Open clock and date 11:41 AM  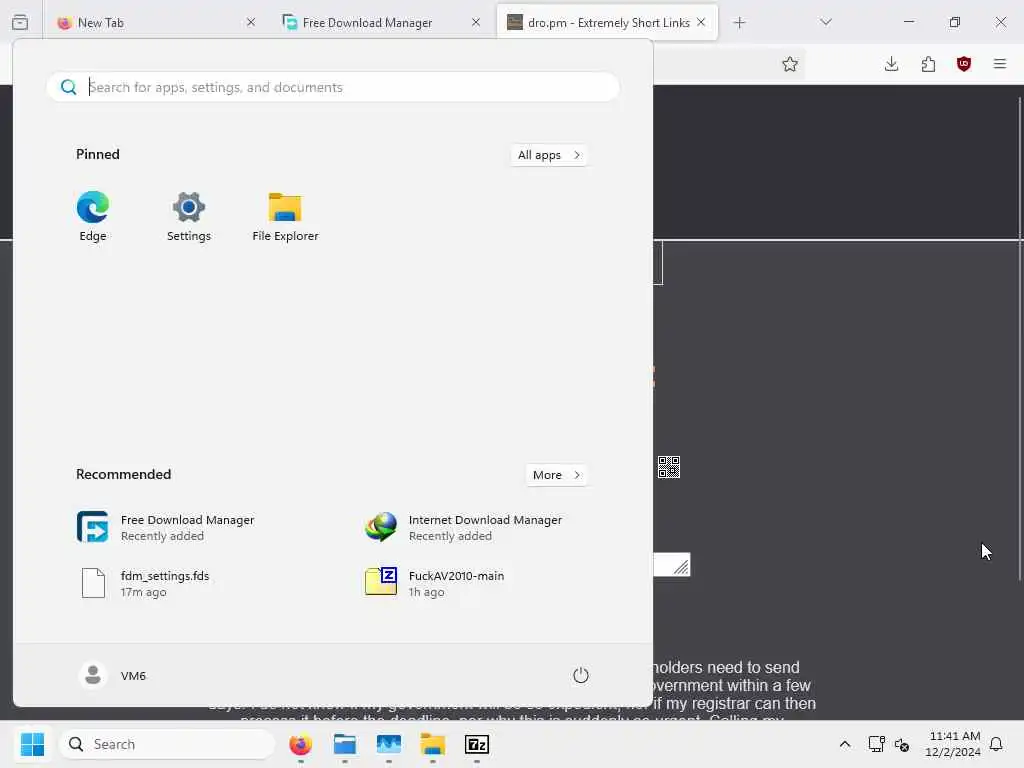click(953, 744)
